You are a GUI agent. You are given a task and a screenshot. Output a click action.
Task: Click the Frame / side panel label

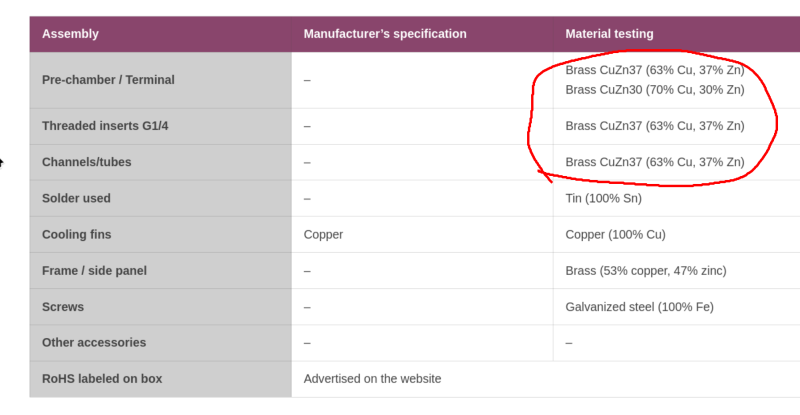coord(94,271)
